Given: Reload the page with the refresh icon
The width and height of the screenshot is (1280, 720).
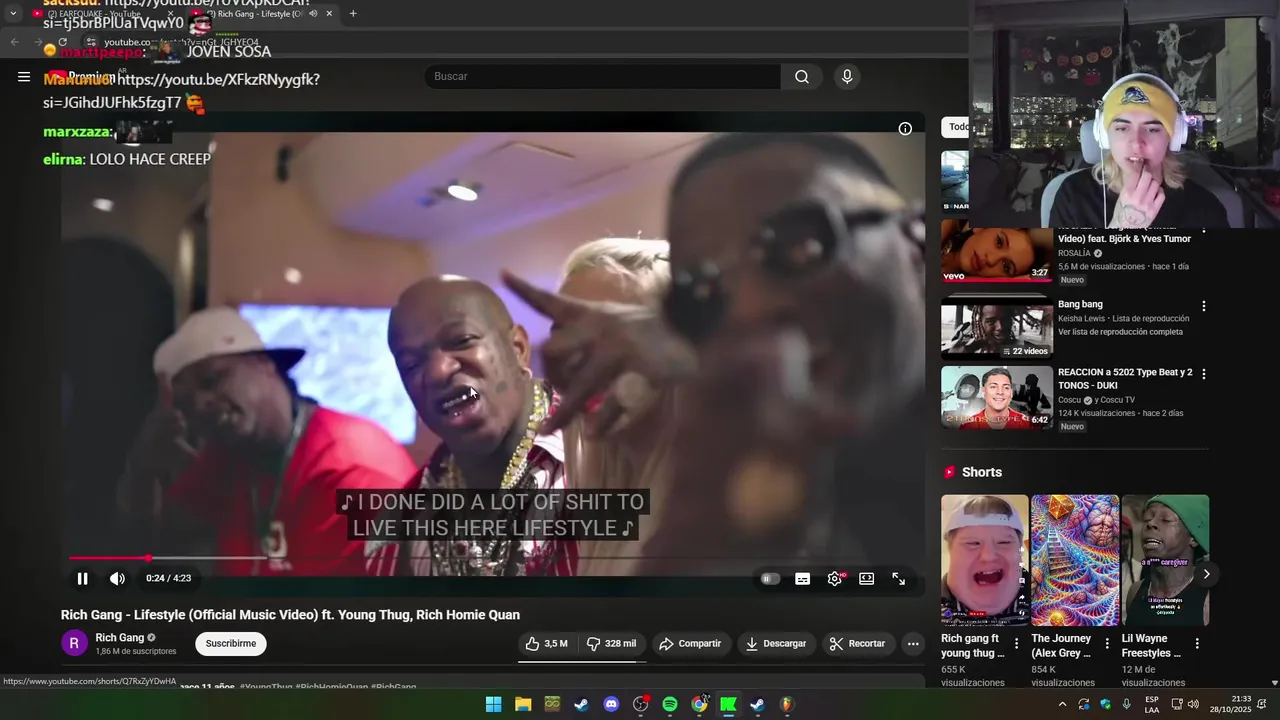Looking at the screenshot, I should point(63,42).
